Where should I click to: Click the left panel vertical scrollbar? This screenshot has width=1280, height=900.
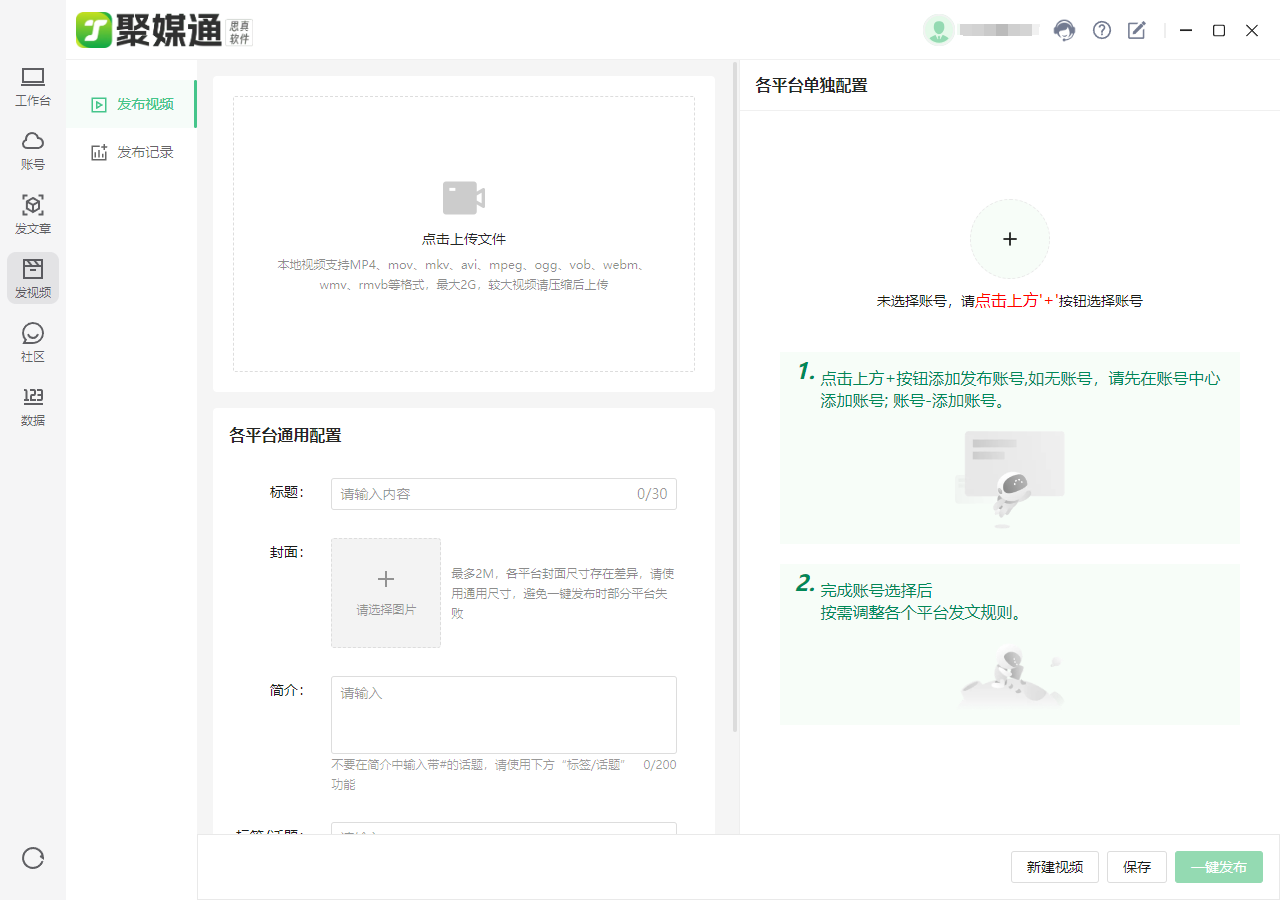coord(735,398)
